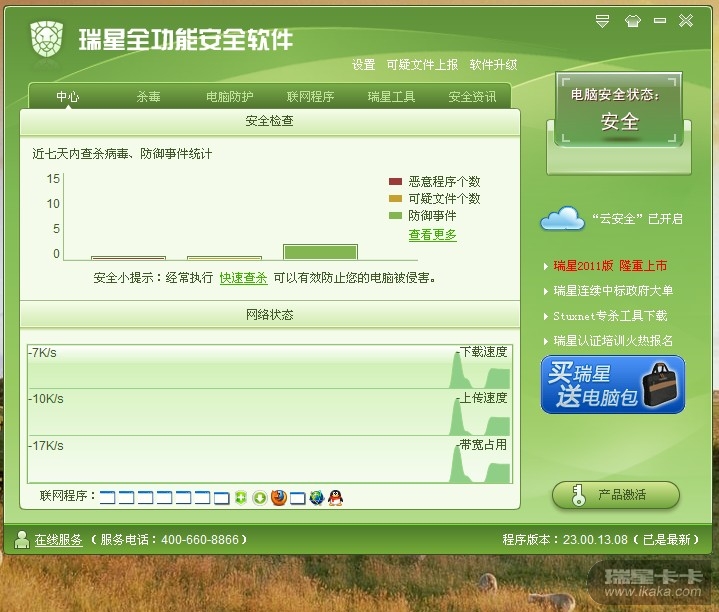Click the 产品激活 activation button

[616, 495]
